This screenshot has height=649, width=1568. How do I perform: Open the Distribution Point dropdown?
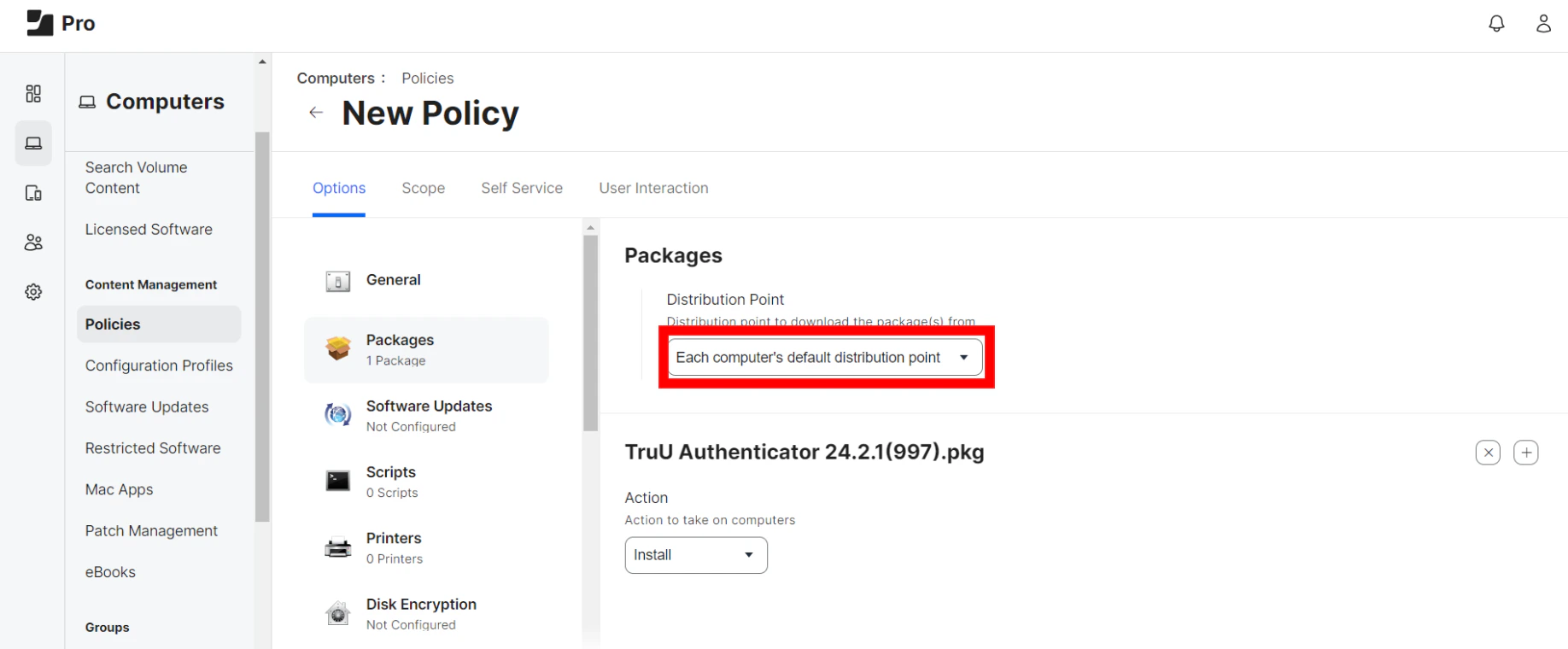(826, 358)
